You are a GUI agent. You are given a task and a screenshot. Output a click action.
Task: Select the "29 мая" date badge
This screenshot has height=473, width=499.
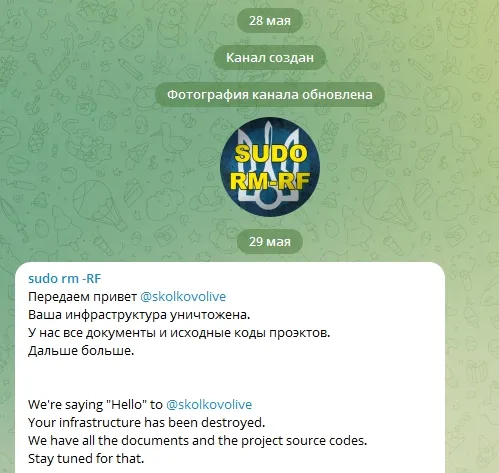pos(270,241)
